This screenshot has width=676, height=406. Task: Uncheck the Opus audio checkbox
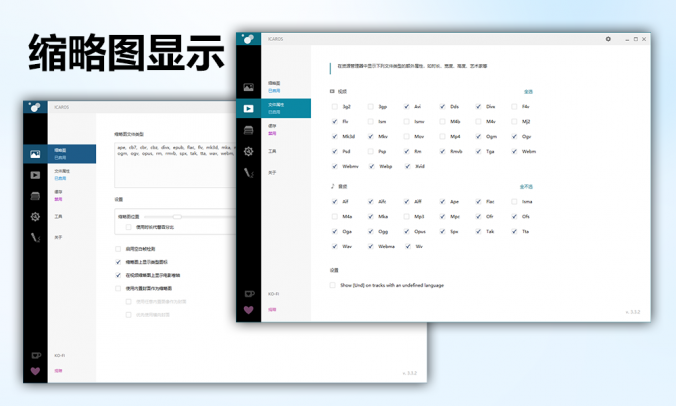(407, 231)
